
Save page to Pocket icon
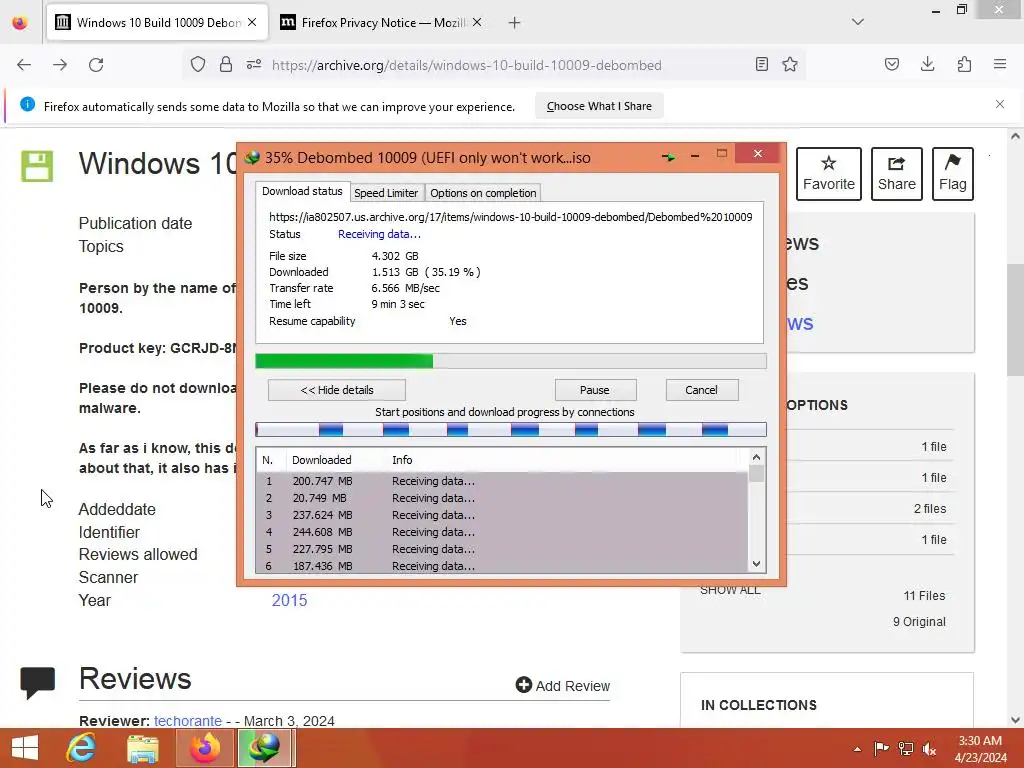pyautogui.click(x=892, y=64)
